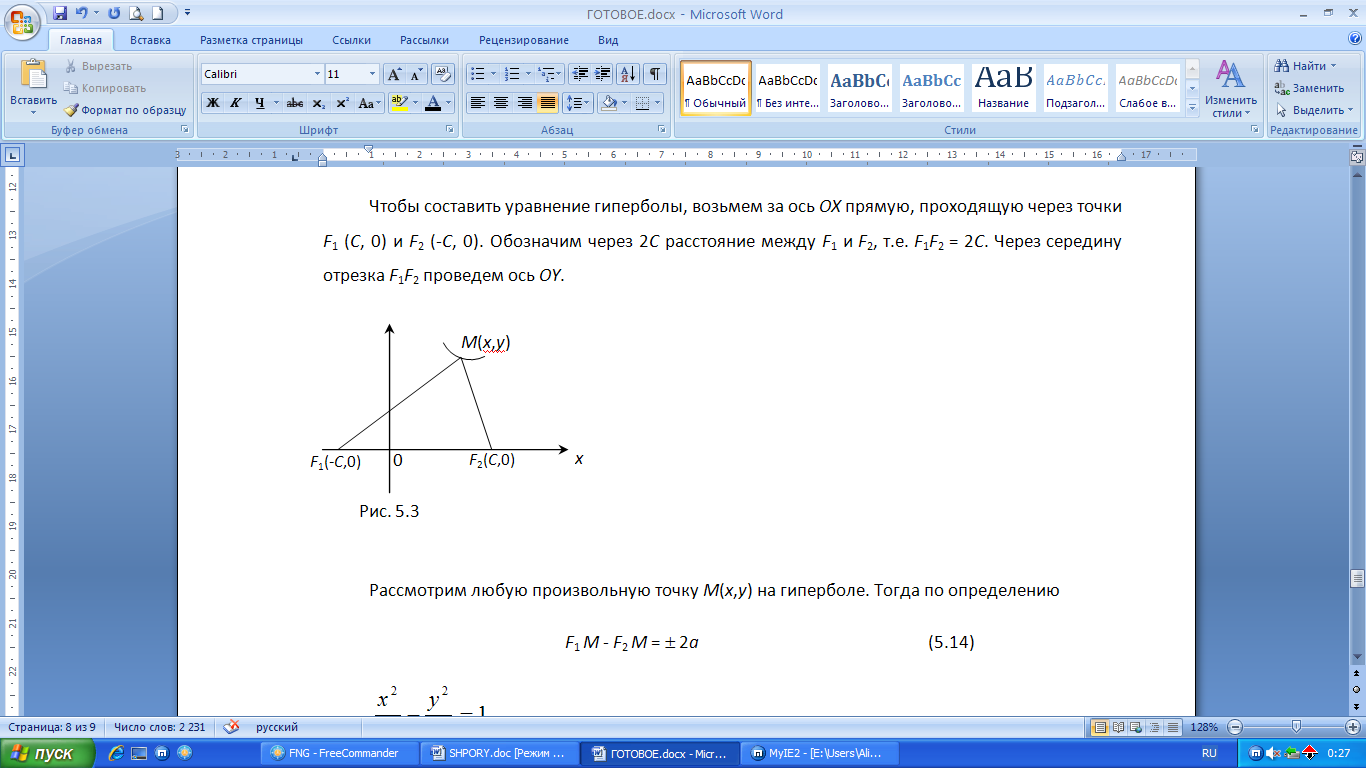Click the proofing errors icon in status bar
The height and width of the screenshot is (768, 1366).
pyautogui.click(x=231, y=727)
